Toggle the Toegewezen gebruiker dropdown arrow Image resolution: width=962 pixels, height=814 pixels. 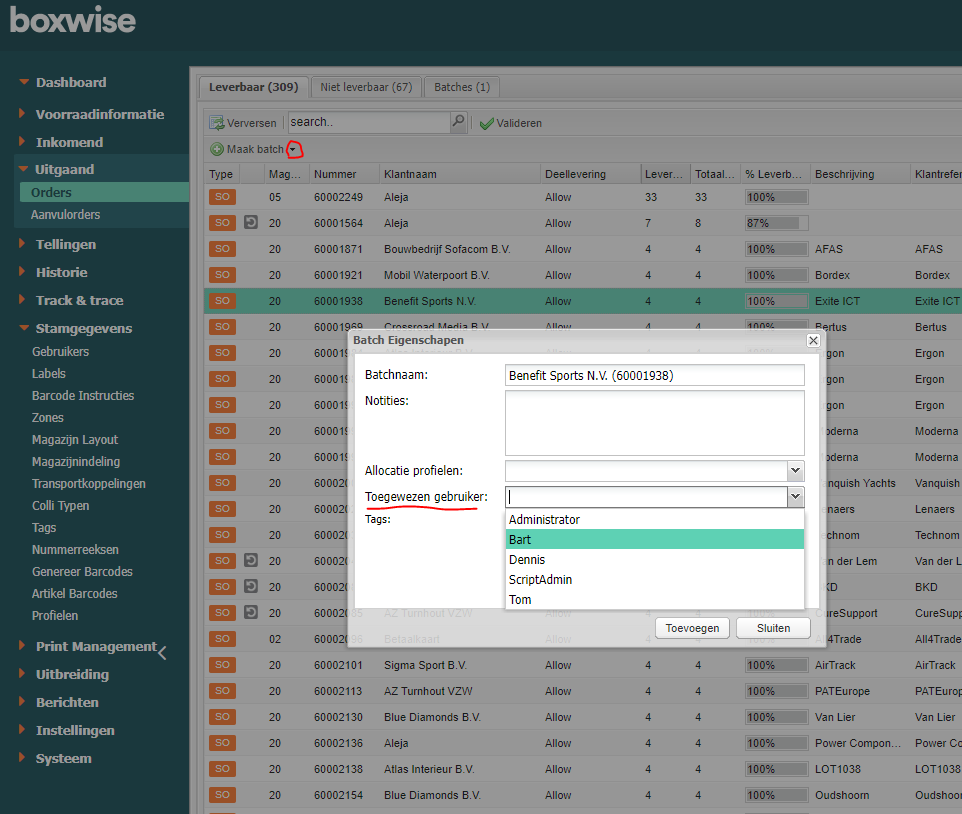795,497
